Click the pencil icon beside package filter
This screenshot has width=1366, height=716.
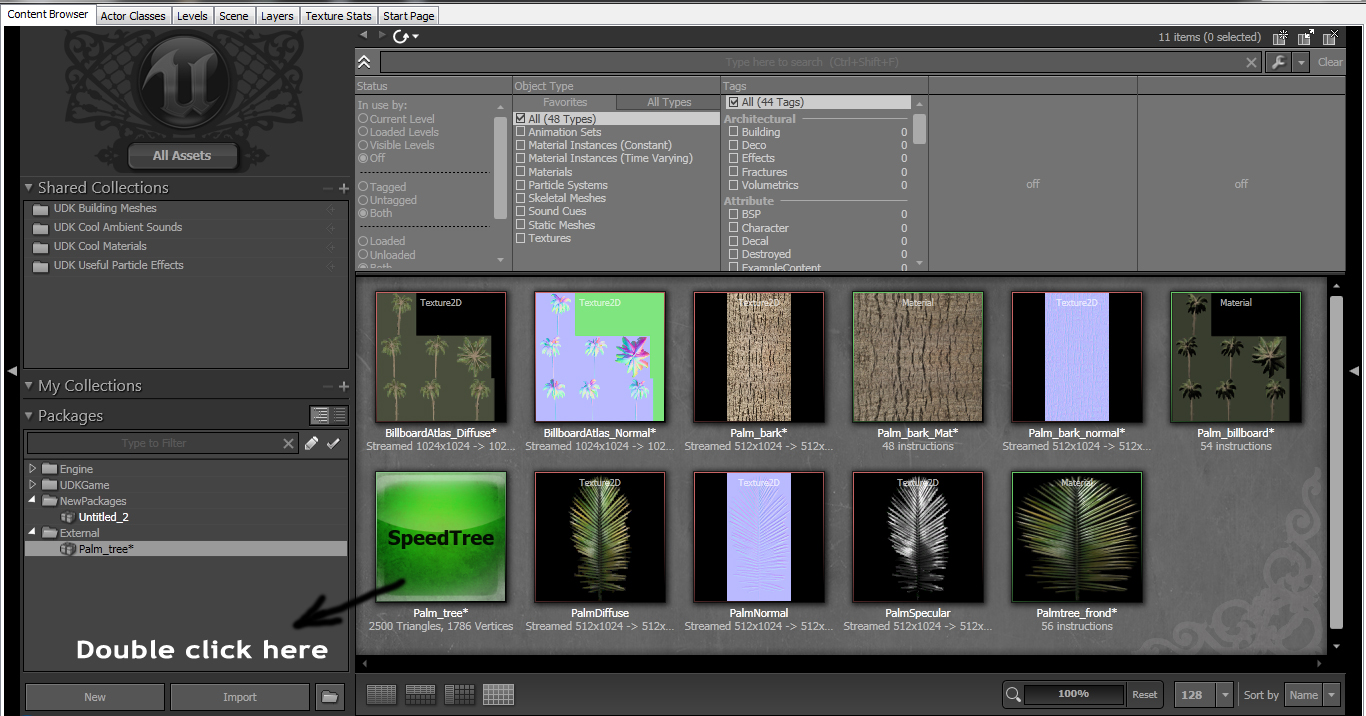click(x=312, y=443)
